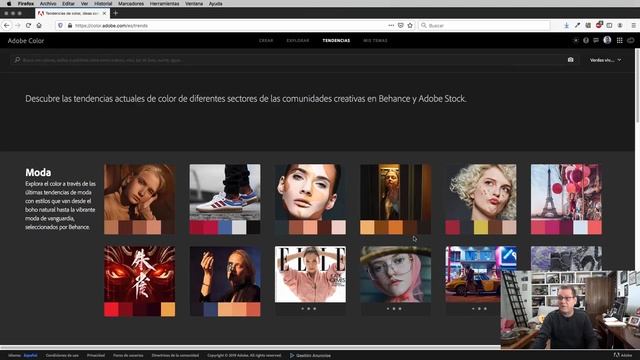Open the Firefox hamburger menu

[633, 25]
